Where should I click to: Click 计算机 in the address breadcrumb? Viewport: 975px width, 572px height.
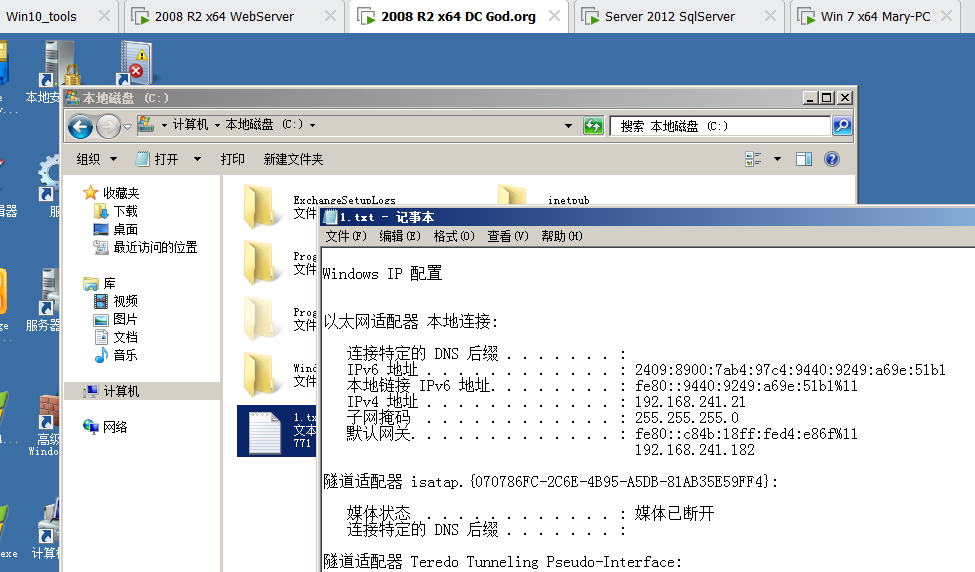190,125
